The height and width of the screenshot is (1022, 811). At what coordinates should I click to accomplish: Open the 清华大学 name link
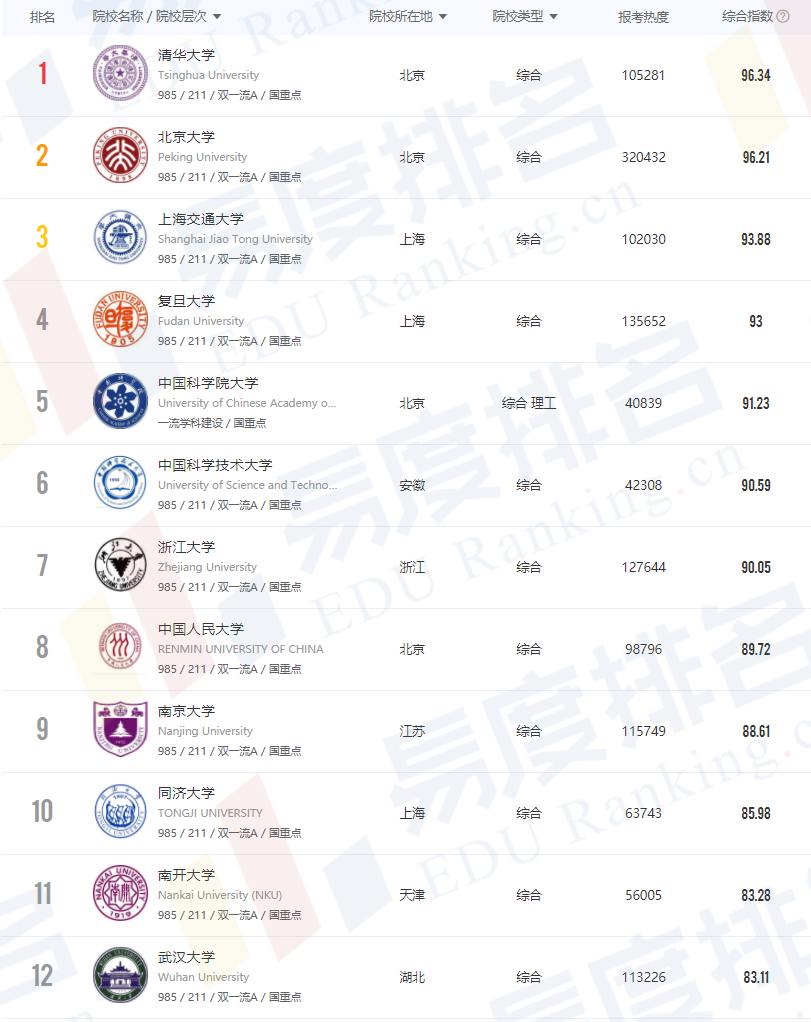pos(186,55)
